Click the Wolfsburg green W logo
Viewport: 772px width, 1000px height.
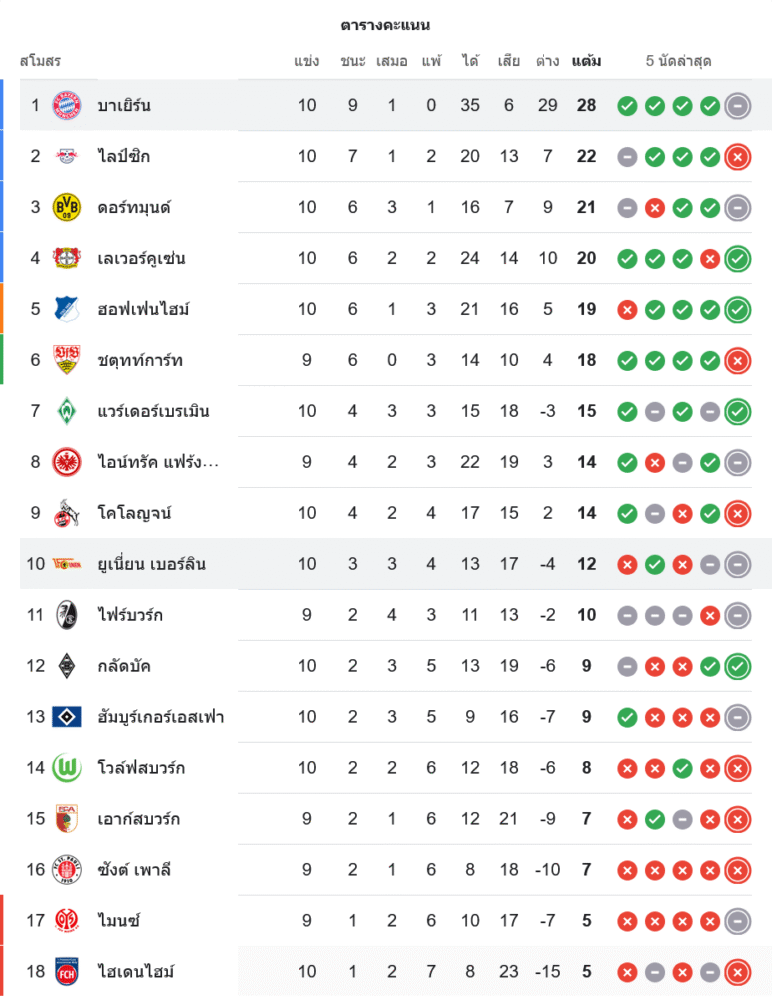point(66,768)
